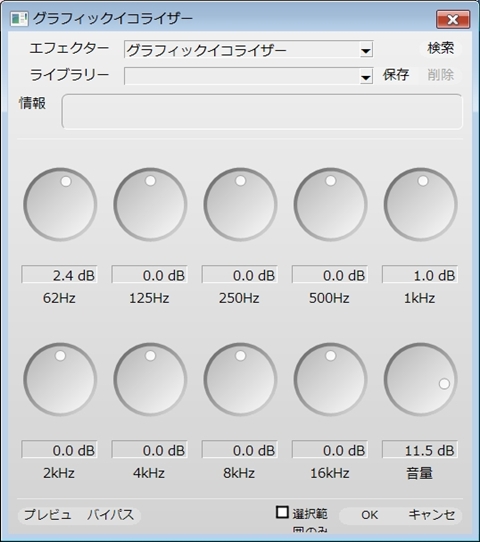Open the エフェクター combo box
The image size is (480, 542).
tap(248, 50)
